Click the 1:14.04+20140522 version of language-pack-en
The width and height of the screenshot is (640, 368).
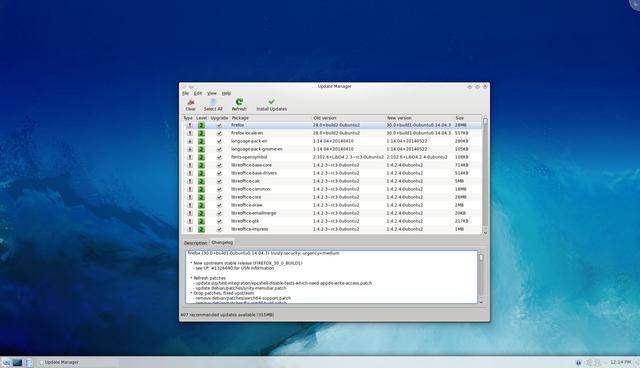pos(407,141)
